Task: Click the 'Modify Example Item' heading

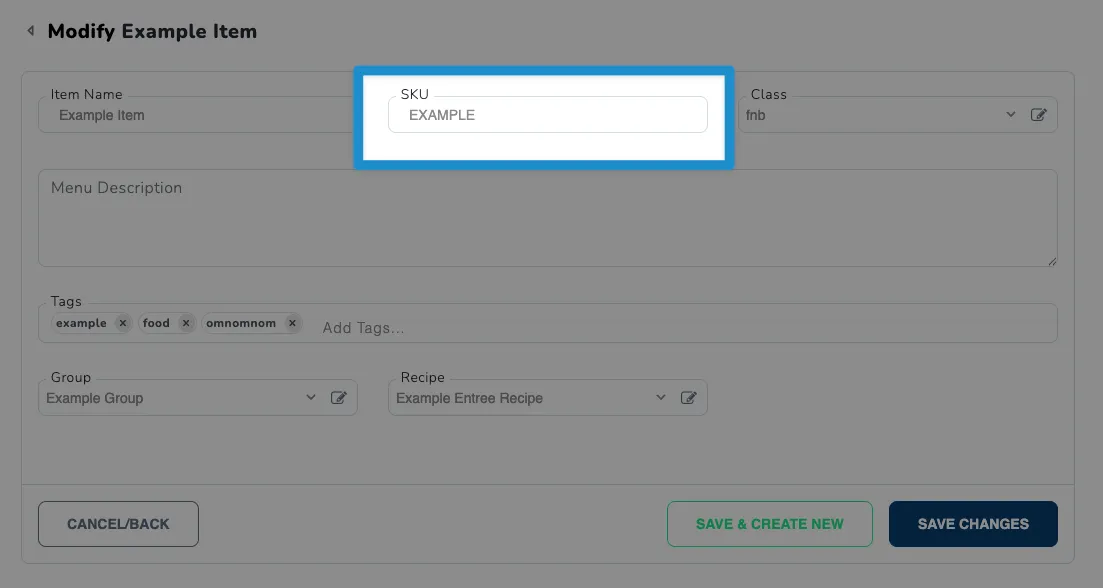Action: click(152, 31)
